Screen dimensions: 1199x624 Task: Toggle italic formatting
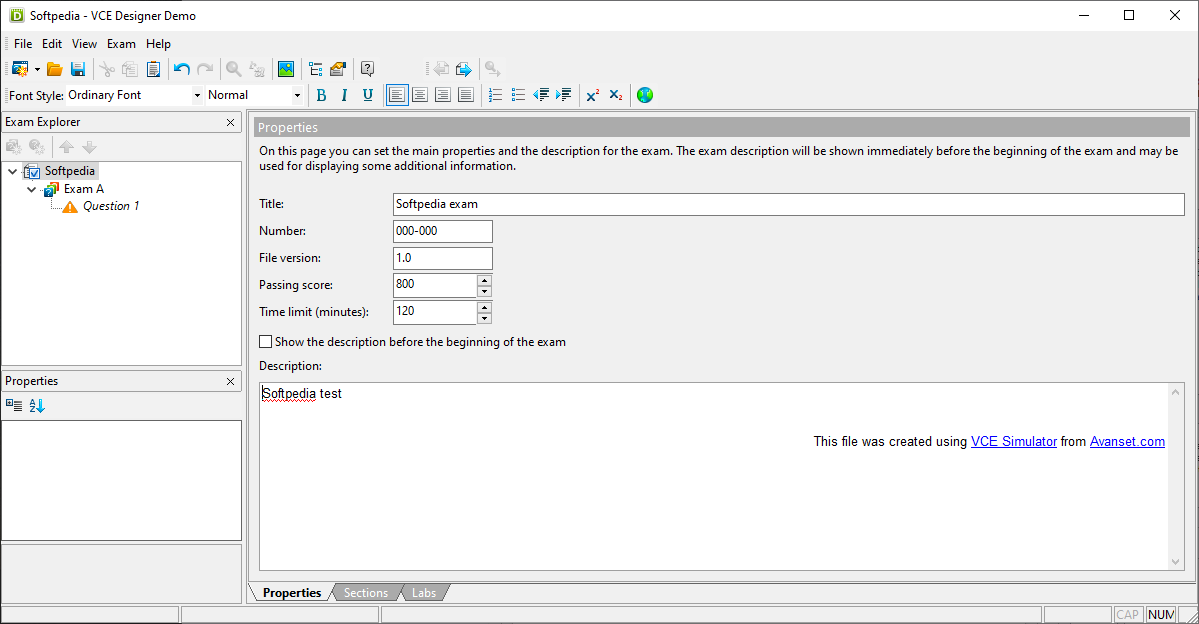[344, 96]
